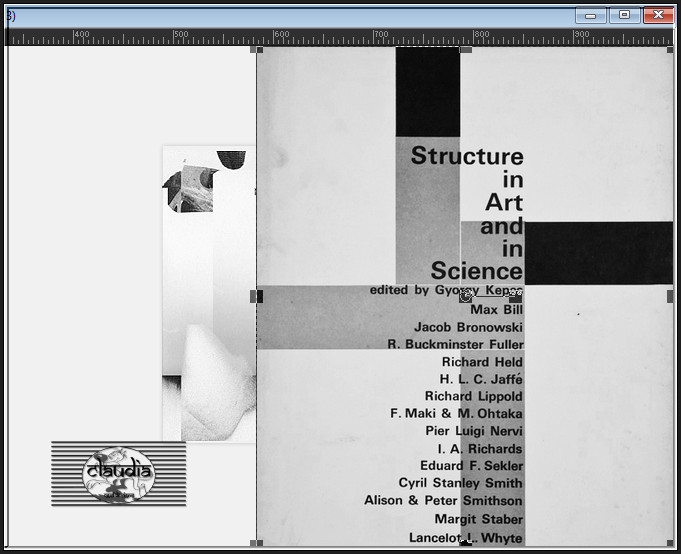Click the name 'Margit Staber'
The image size is (681, 554).
point(479,519)
